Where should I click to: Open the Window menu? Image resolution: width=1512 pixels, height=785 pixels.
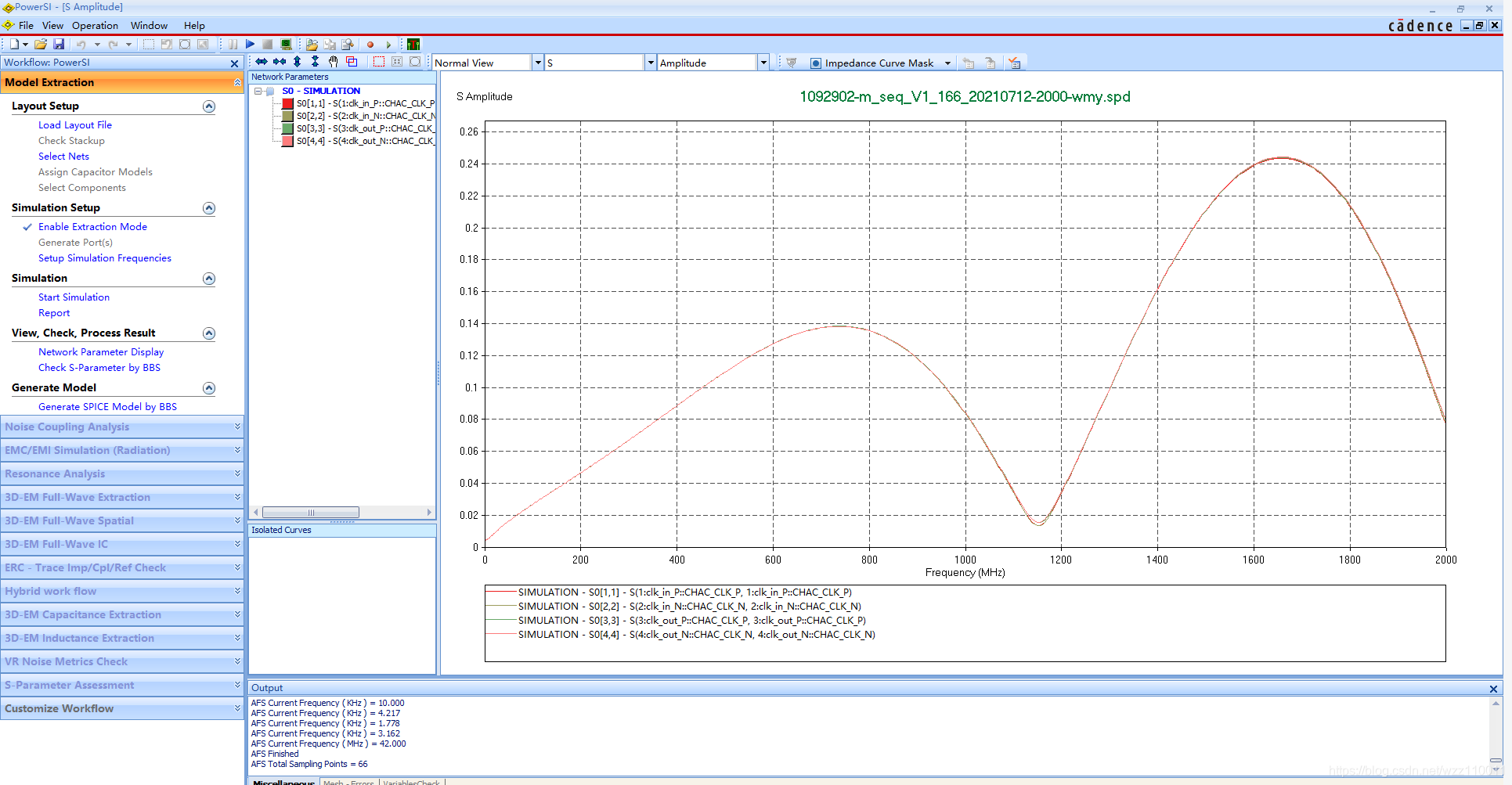(149, 26)
